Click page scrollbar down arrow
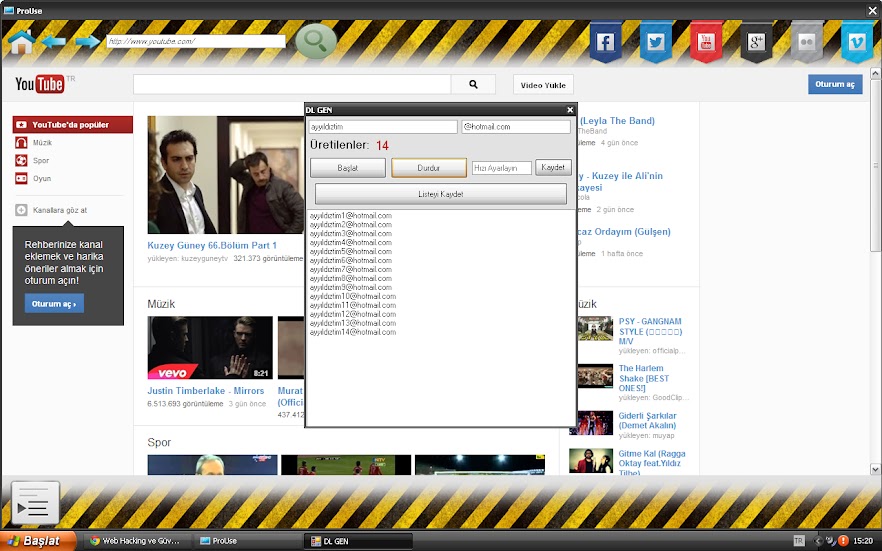Screen dimensions: 882x551 click(875, 469)
